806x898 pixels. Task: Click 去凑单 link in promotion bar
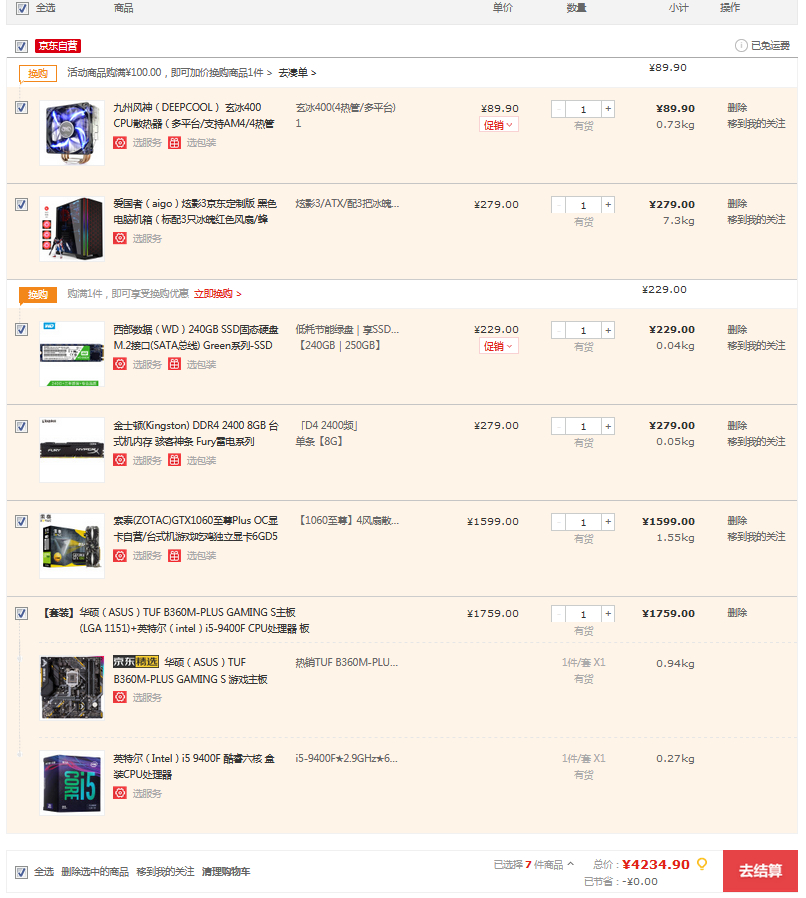tap(297, 73)
